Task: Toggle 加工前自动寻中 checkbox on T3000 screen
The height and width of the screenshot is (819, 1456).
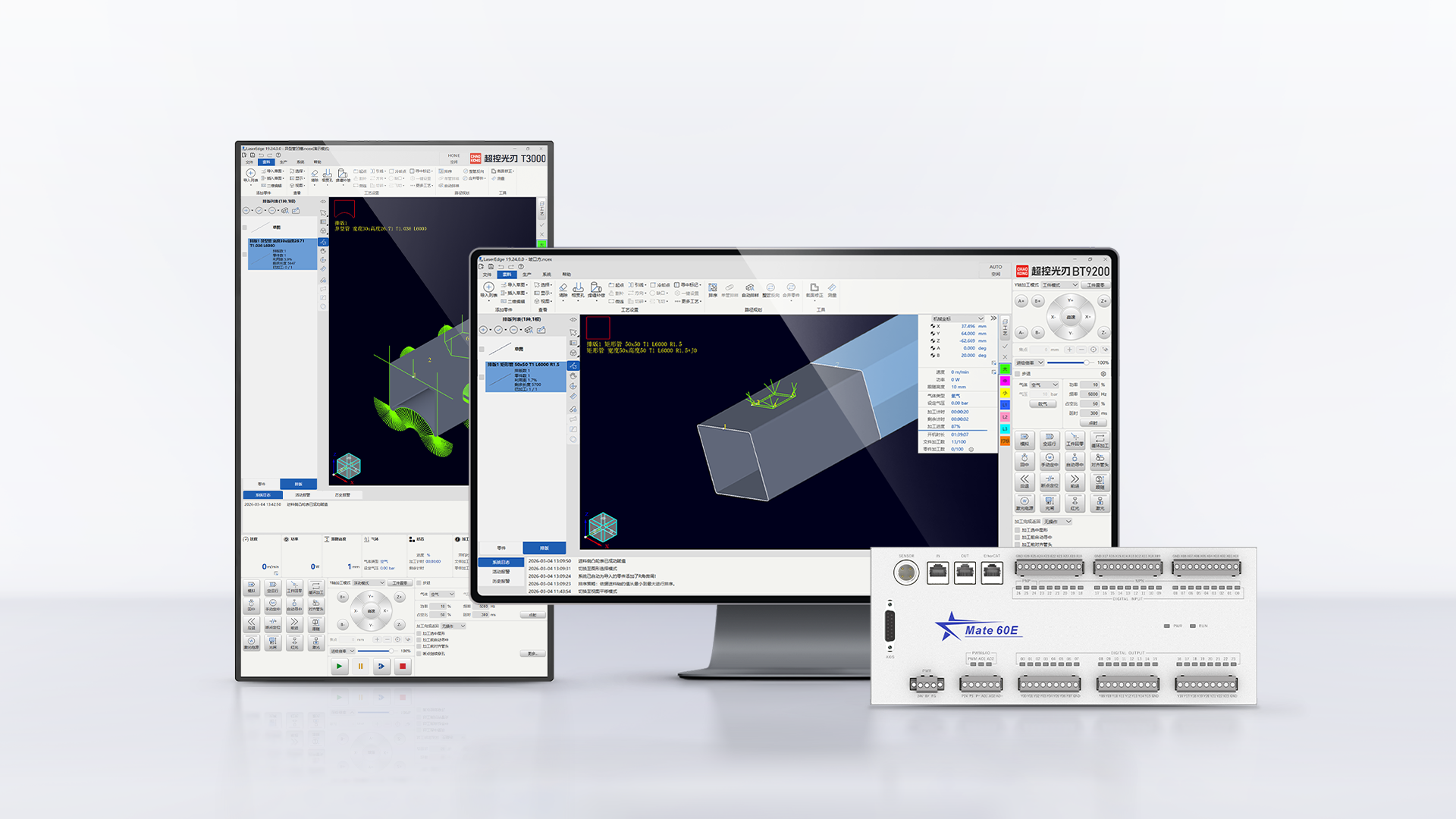Action: (419, 640)
